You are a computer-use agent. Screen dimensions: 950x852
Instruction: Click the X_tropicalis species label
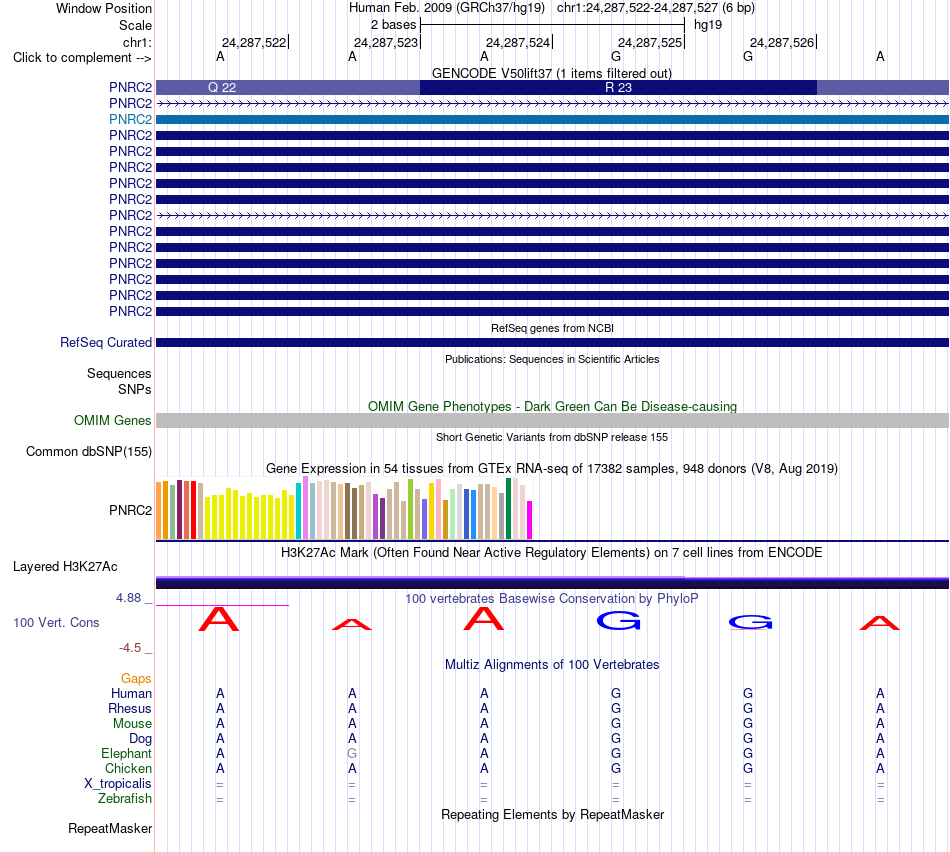point(118,783)
